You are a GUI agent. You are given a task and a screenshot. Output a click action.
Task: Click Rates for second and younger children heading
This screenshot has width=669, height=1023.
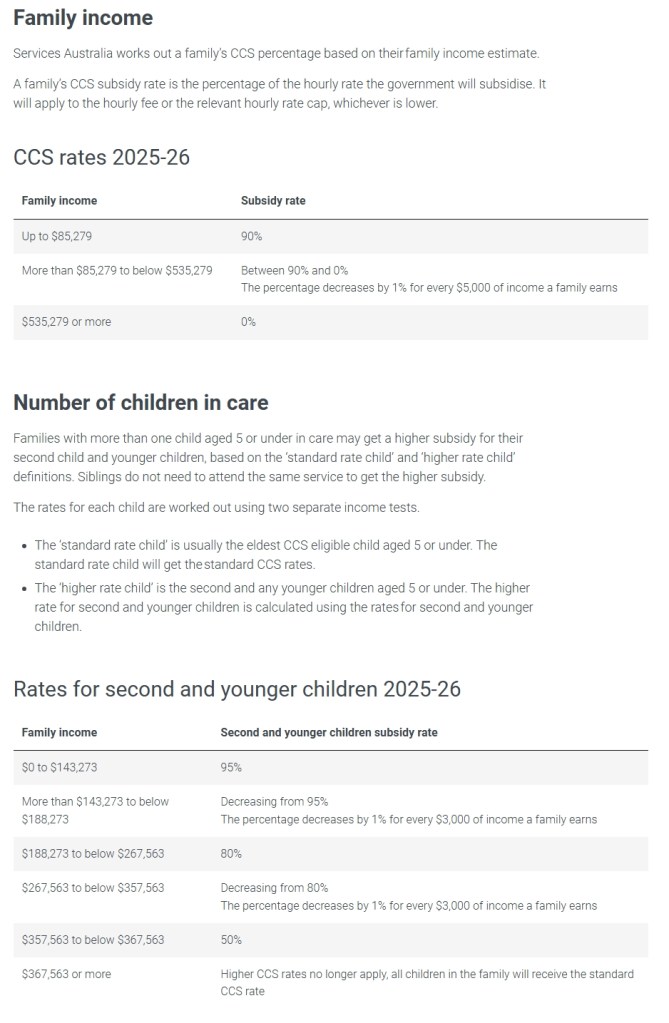[237, 689]
